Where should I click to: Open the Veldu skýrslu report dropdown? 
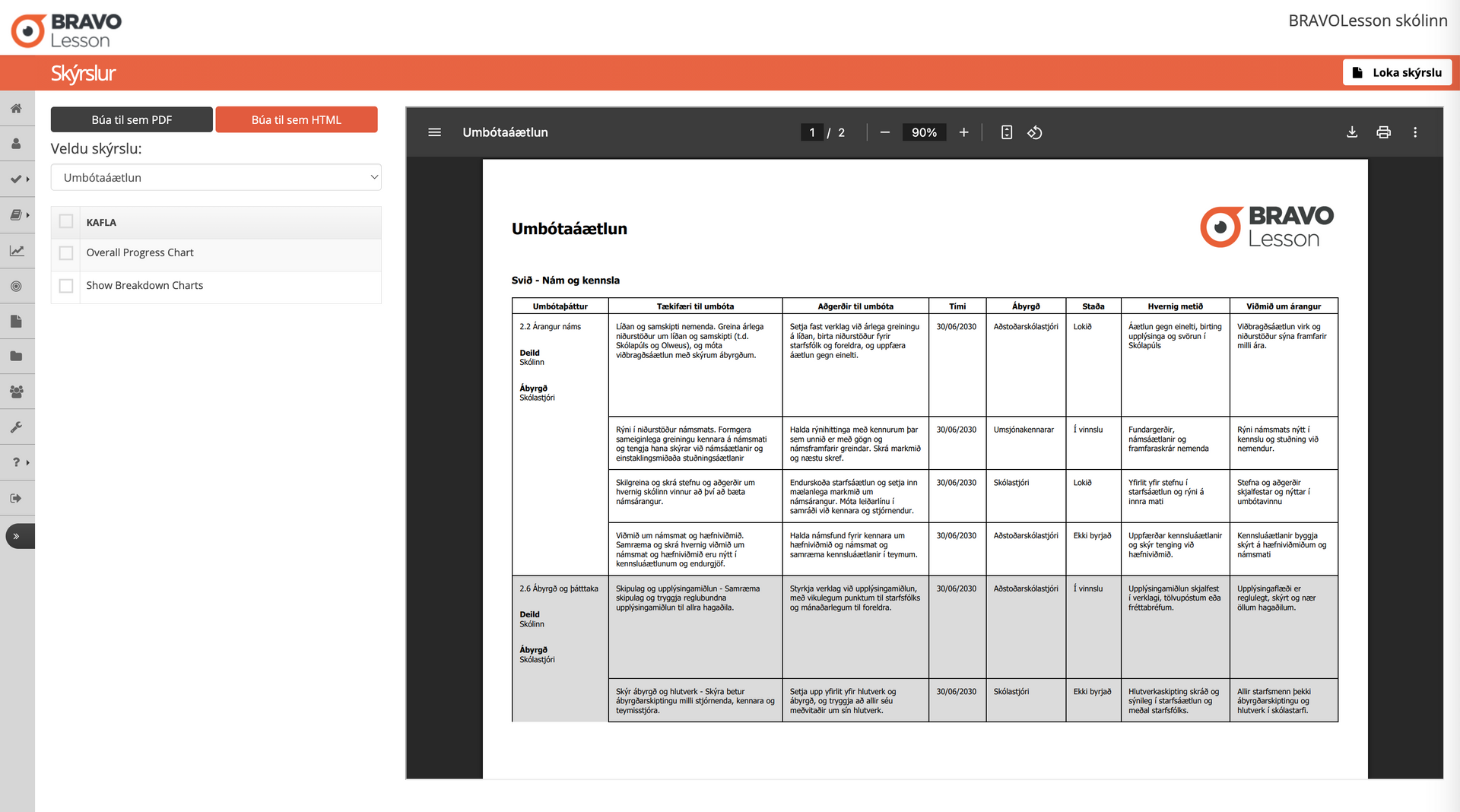tap(216, 178)
